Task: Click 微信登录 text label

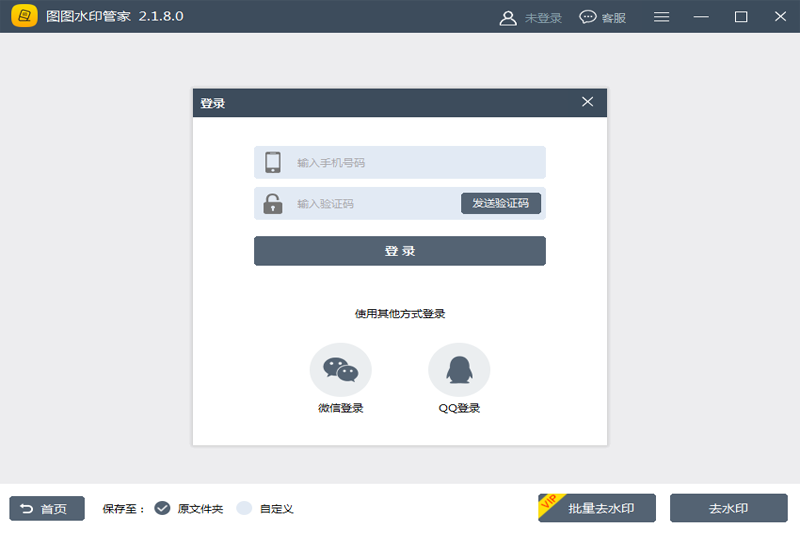Action: click(340, 408)
